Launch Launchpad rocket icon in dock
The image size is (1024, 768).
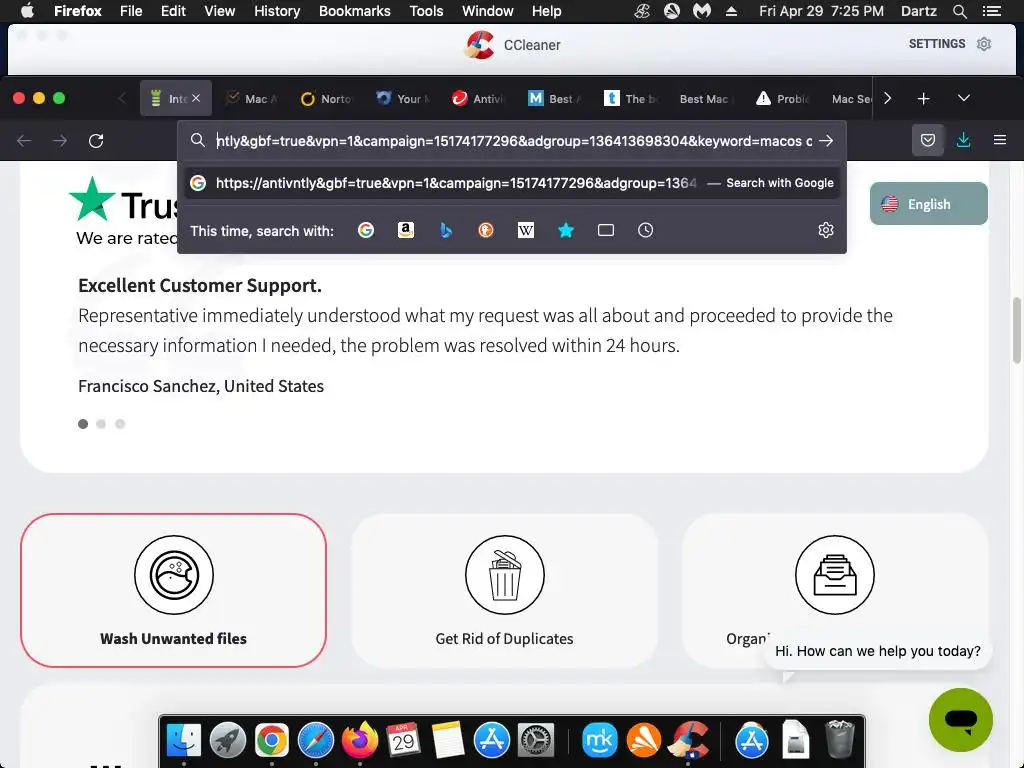[227, 741]
